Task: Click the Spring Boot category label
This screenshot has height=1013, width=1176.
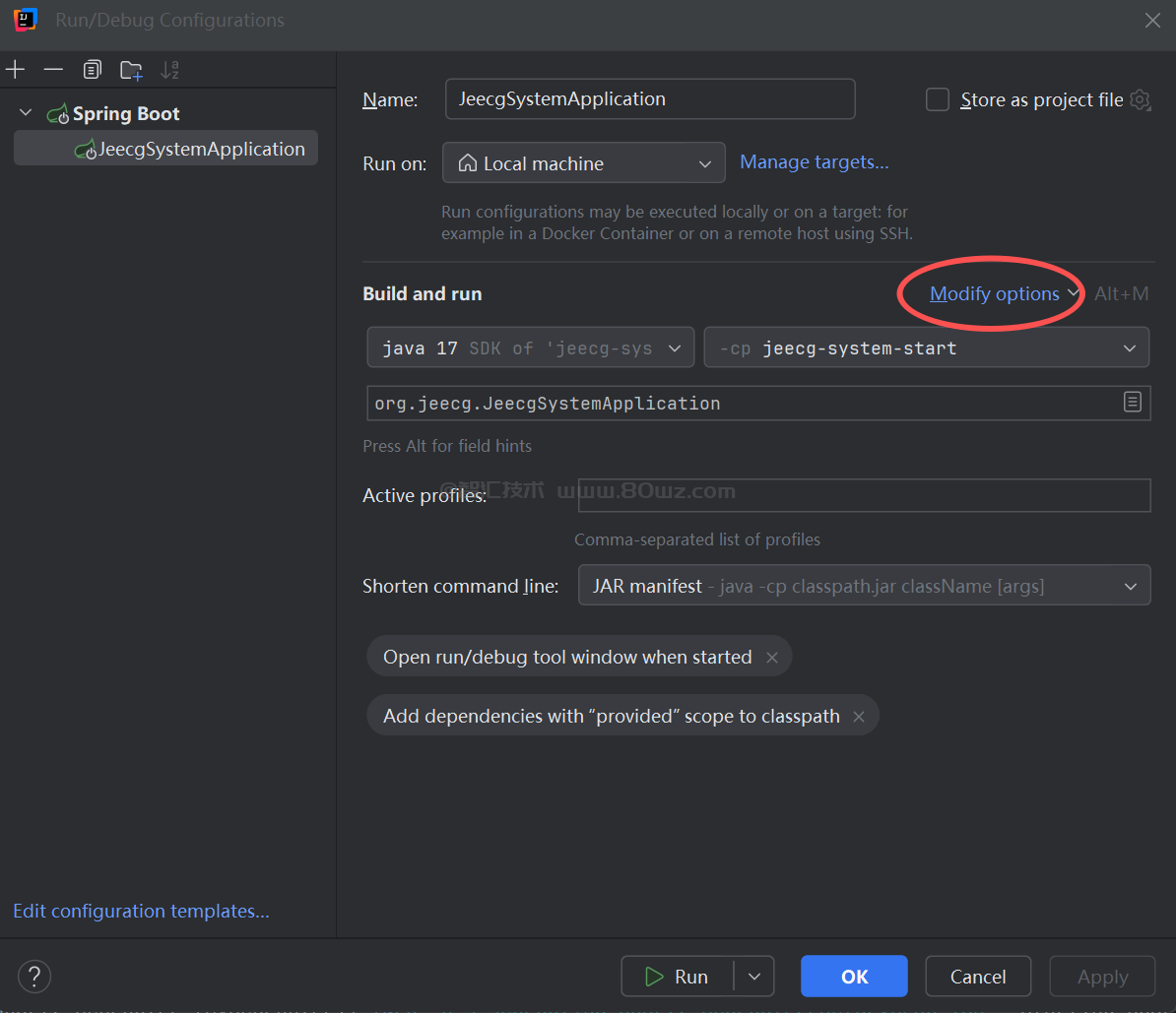Action: coord(126,113)
